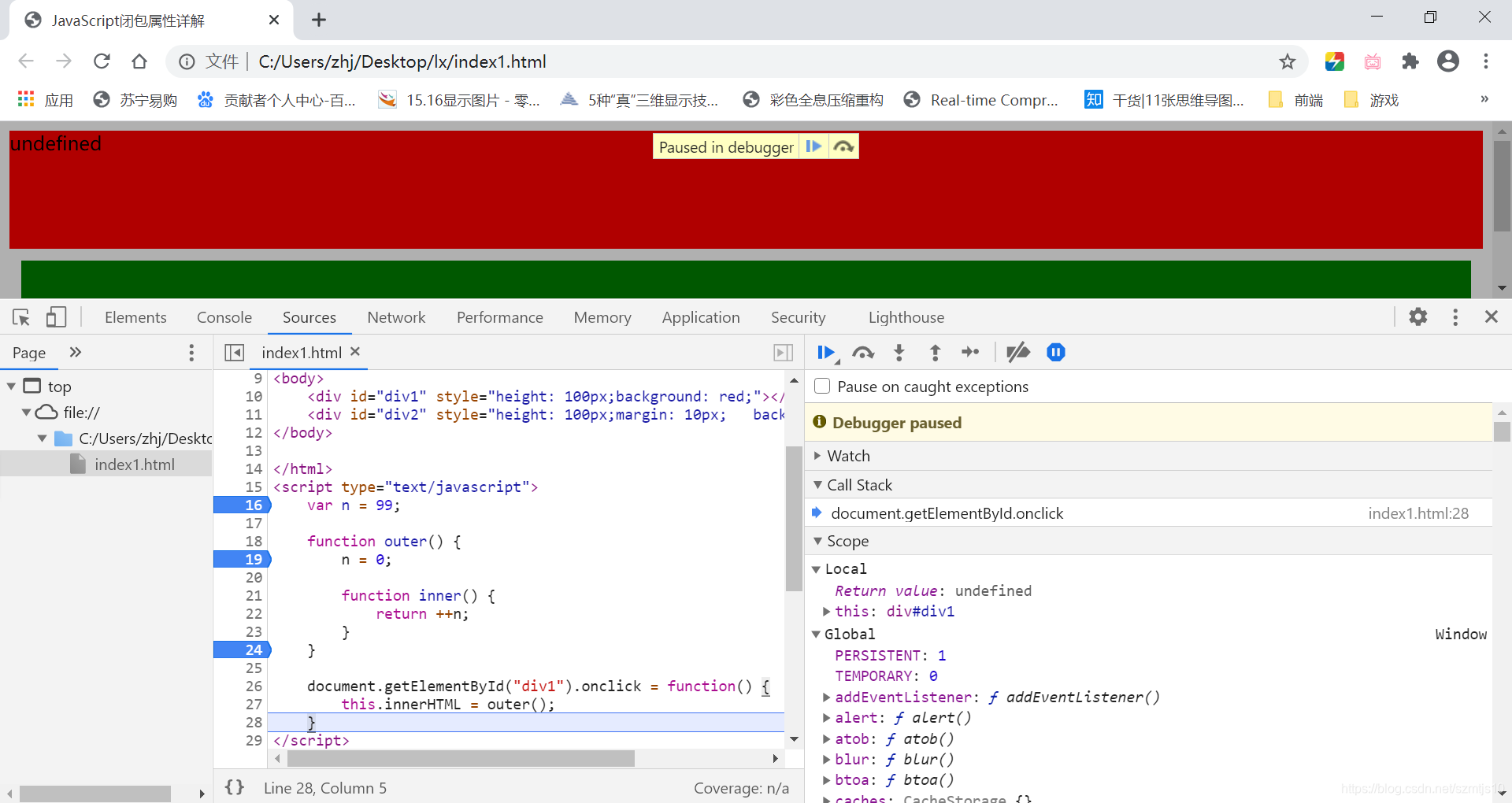
Task: Toggle pause on exceptions button
Action: 1056,353
